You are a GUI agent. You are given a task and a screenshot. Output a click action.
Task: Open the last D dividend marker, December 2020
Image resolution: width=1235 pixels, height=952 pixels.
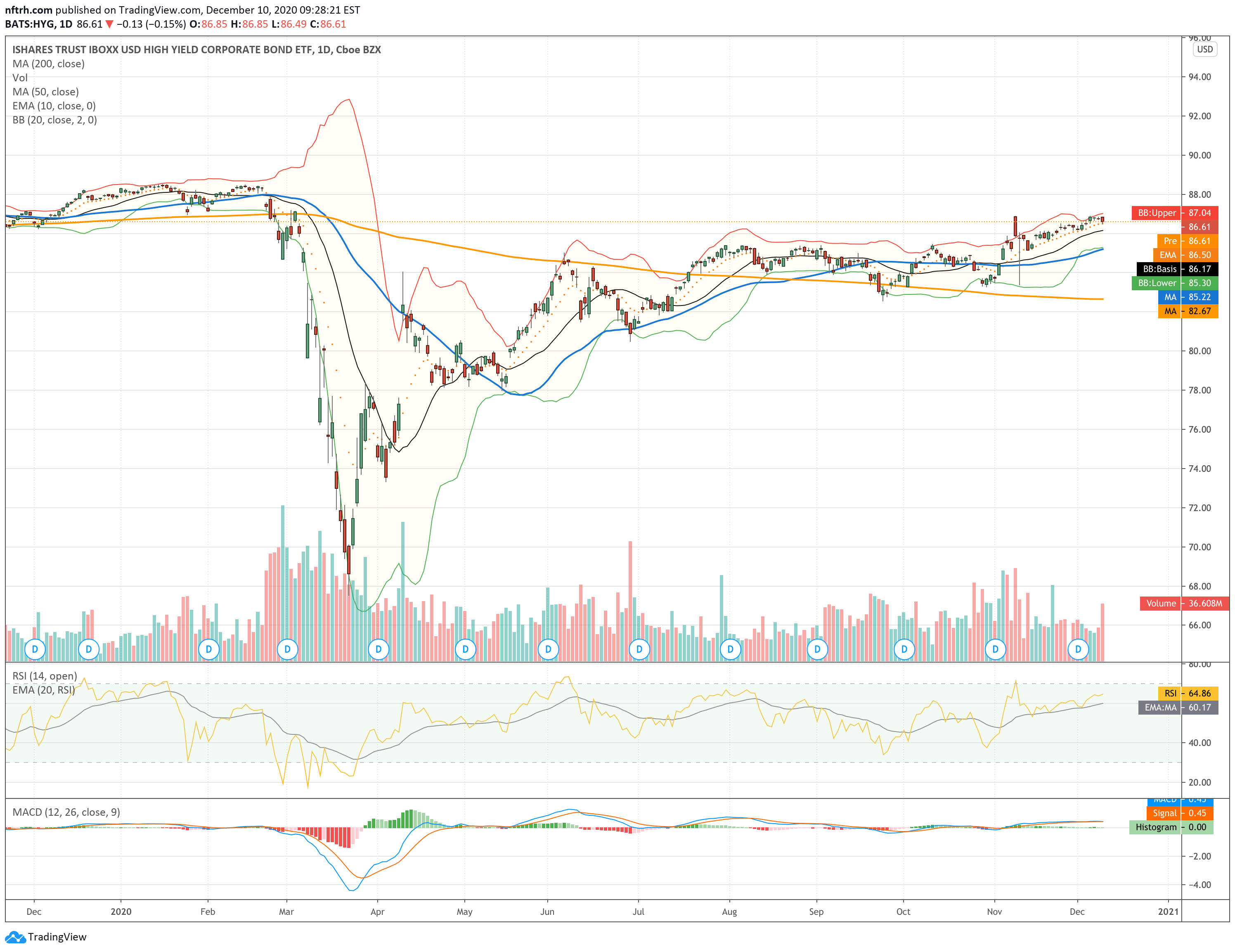click(x=1079, y=649)
